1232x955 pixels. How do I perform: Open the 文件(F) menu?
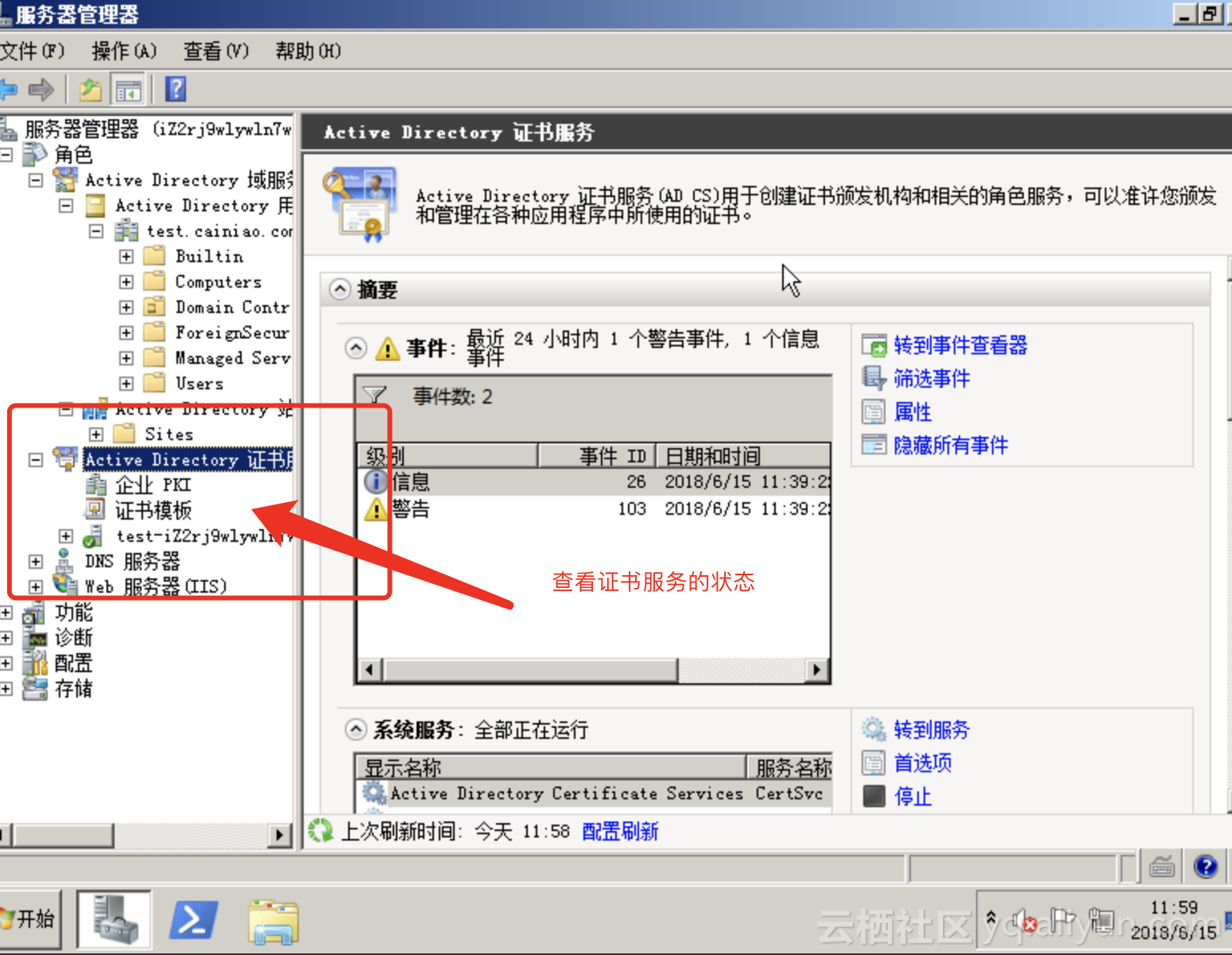33,52
